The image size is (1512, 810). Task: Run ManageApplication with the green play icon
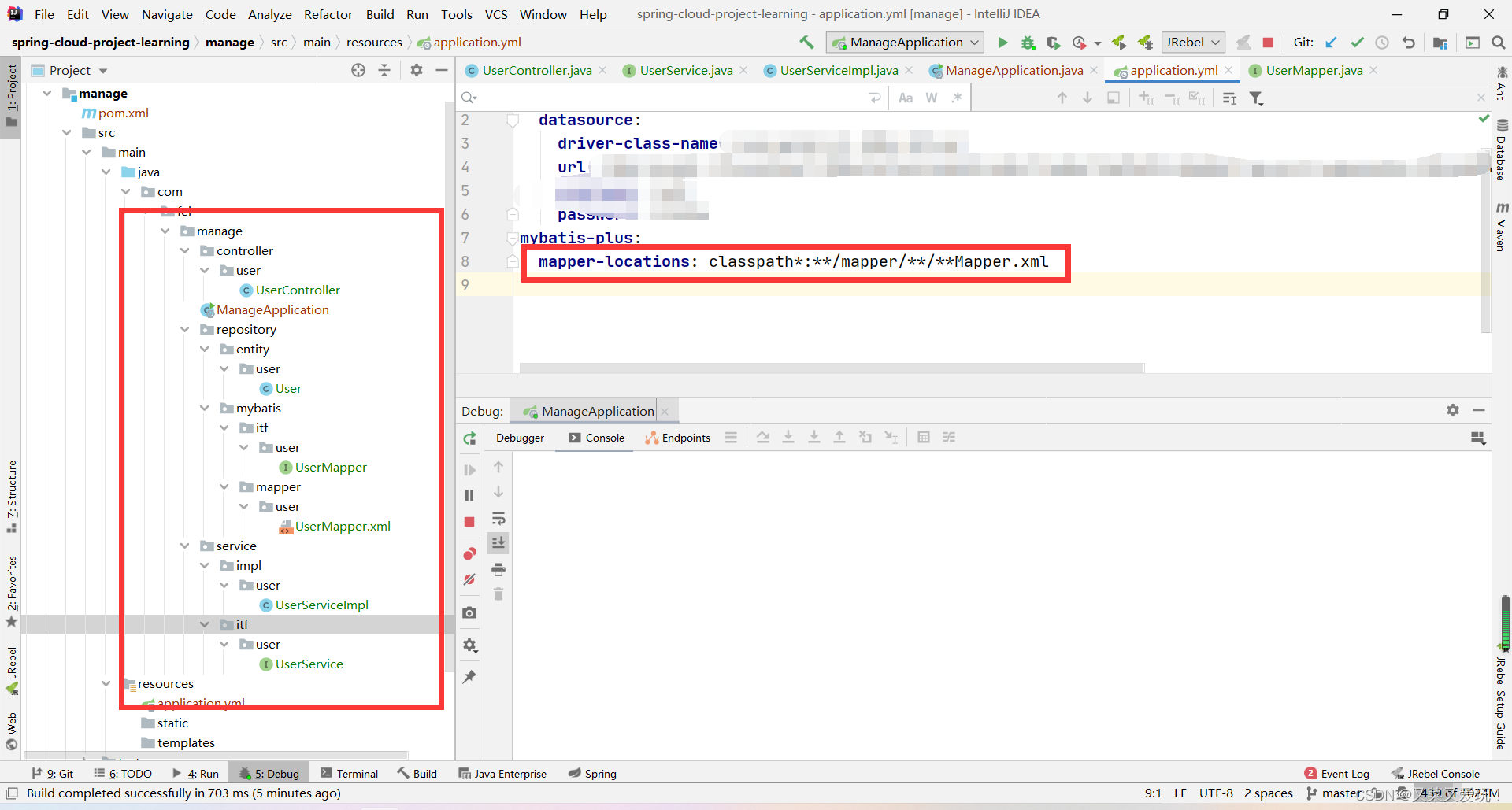click(x=1002, y=43)
